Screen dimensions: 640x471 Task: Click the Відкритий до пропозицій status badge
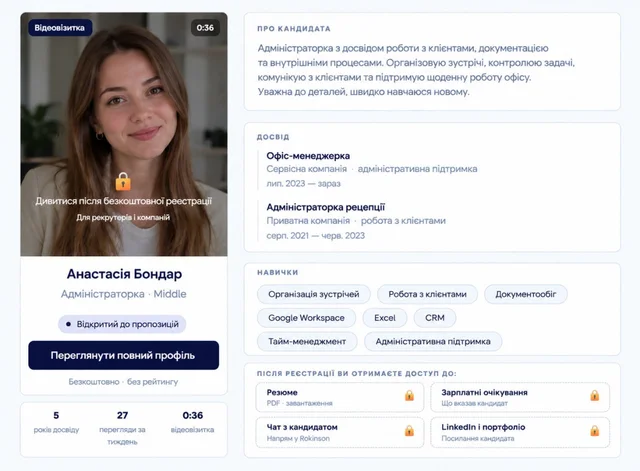122,324
